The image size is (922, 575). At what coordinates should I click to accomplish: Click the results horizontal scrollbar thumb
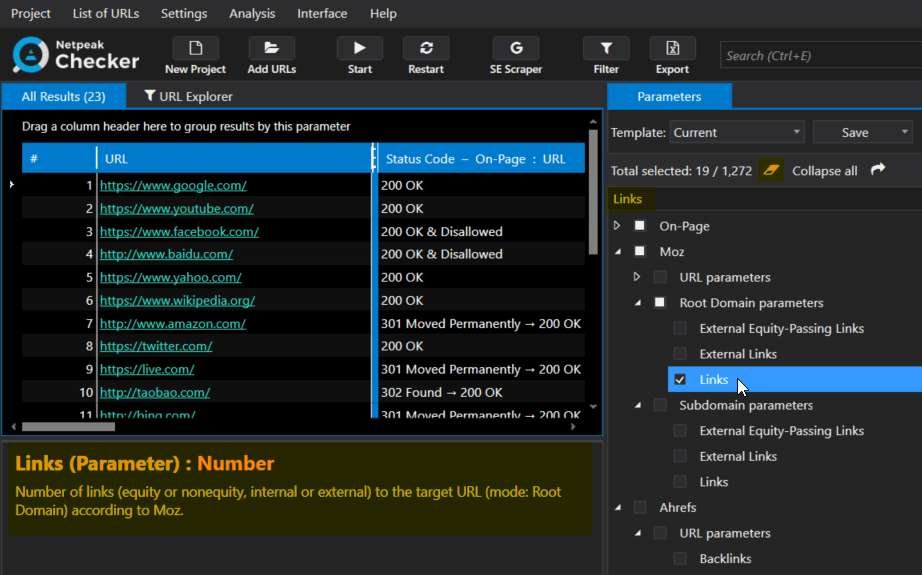tap(68, 427)
